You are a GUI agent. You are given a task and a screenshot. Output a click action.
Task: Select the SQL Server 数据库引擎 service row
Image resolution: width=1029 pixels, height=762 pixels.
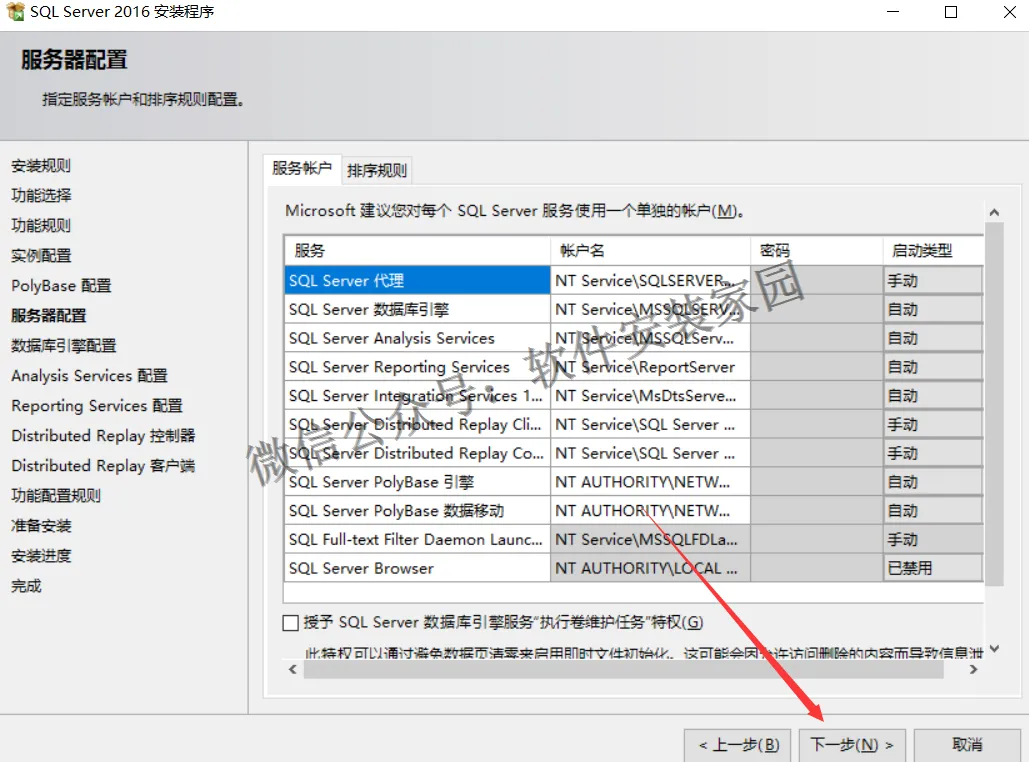point(417,310)
